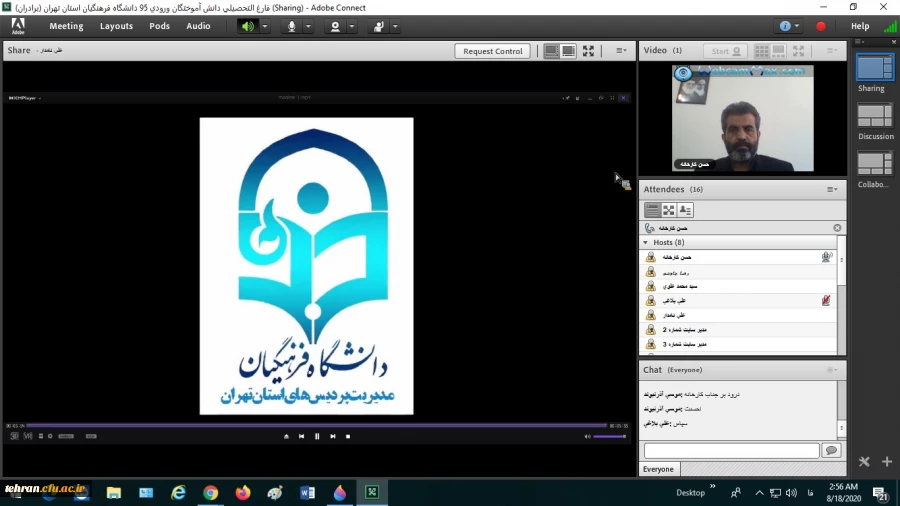This screenshot has height=506, width=900.
Task: Maximize the Video pod with the fullscreen icon
Action: pyautogui.click(x=798, y=51)
